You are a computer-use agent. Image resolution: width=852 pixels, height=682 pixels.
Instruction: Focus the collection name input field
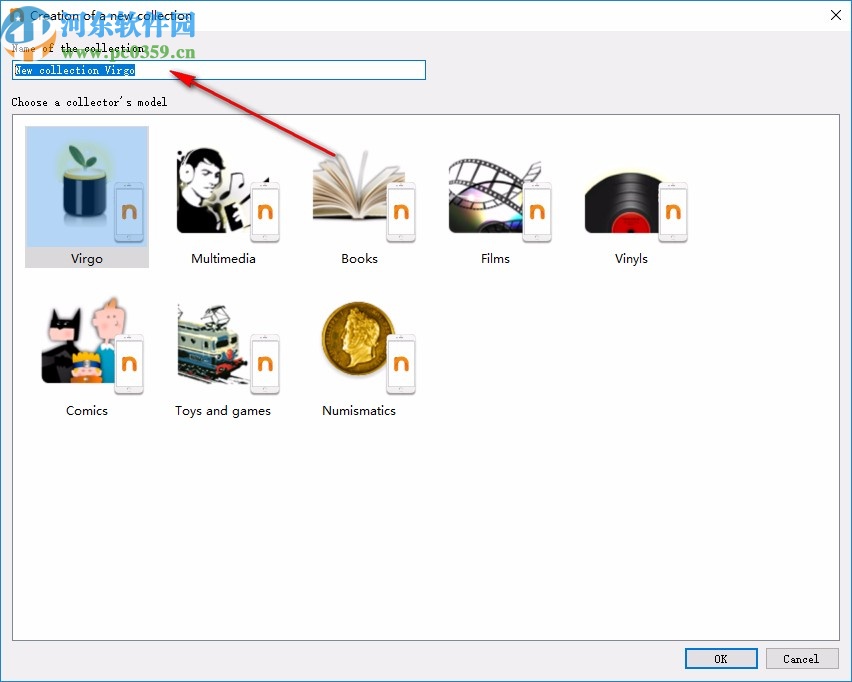point(218,70)
